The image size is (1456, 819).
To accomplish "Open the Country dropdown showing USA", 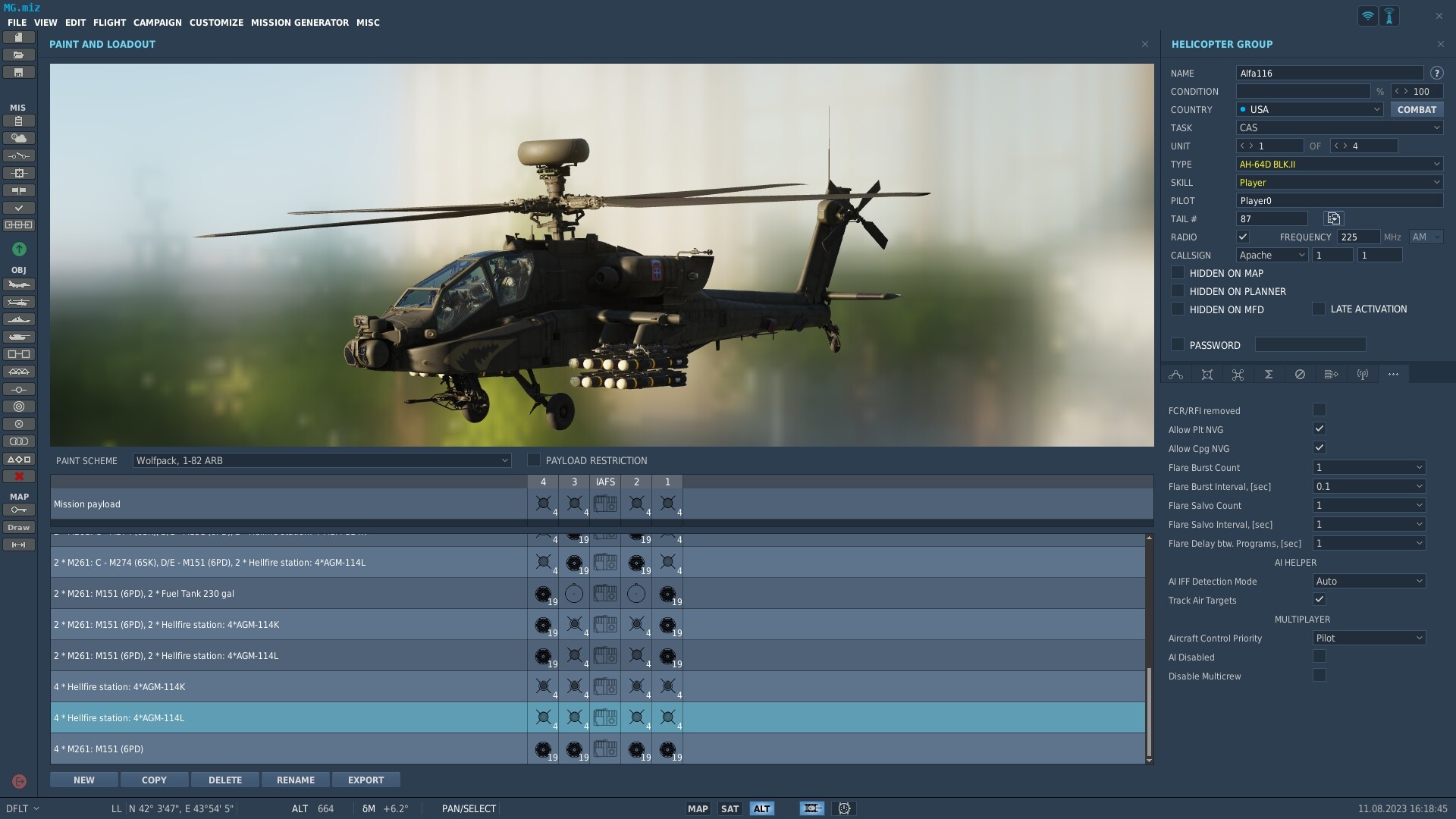I will [1310, 109].
